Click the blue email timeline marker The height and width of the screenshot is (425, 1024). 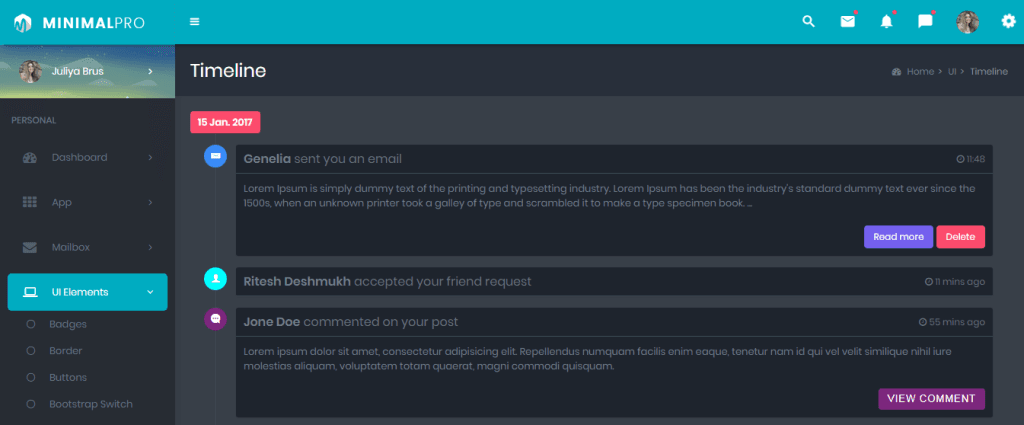(x=215, y=157)
